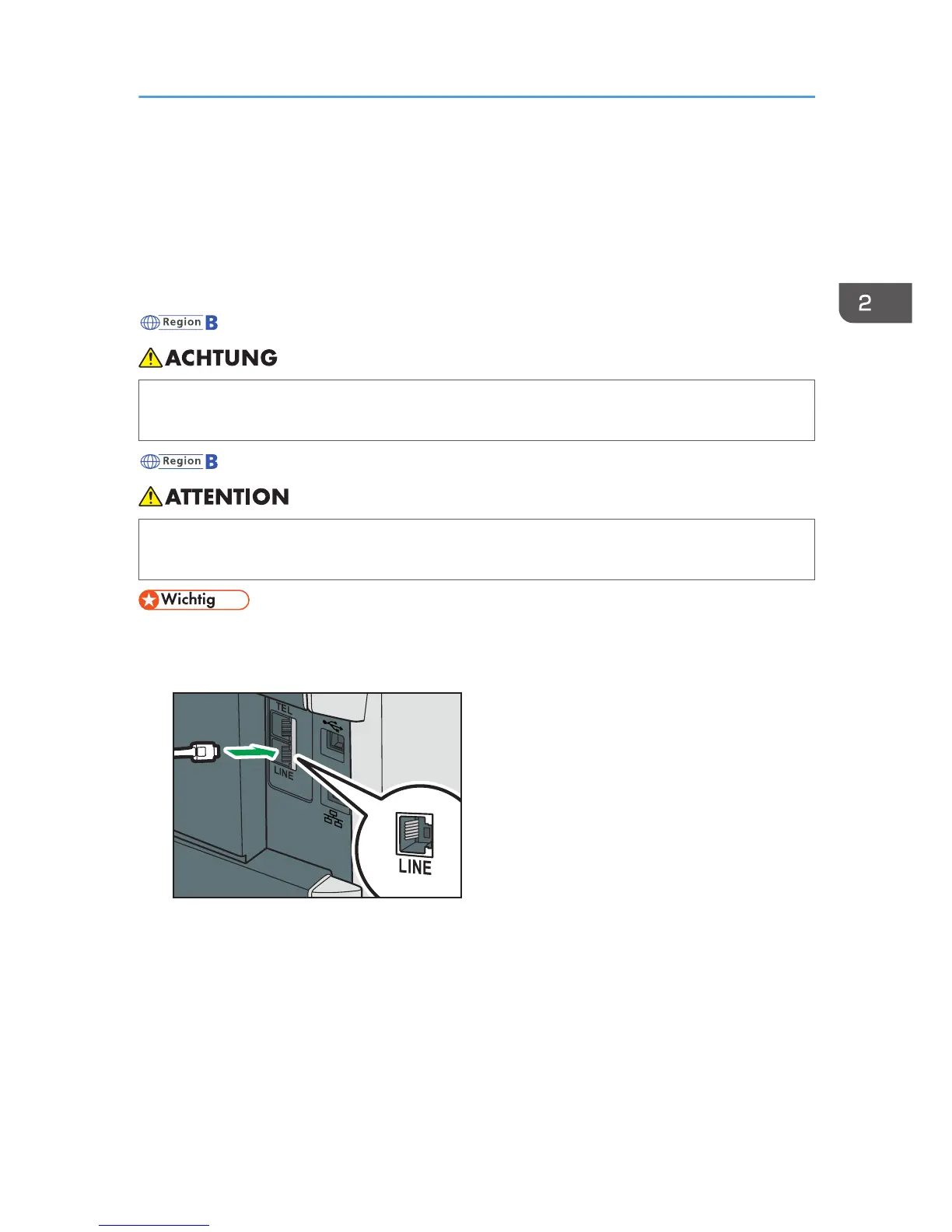Click the green arrow pointing to the port
Image resolution: width=952 pixels, height=1232 pixels.
(x=250, y=752)
